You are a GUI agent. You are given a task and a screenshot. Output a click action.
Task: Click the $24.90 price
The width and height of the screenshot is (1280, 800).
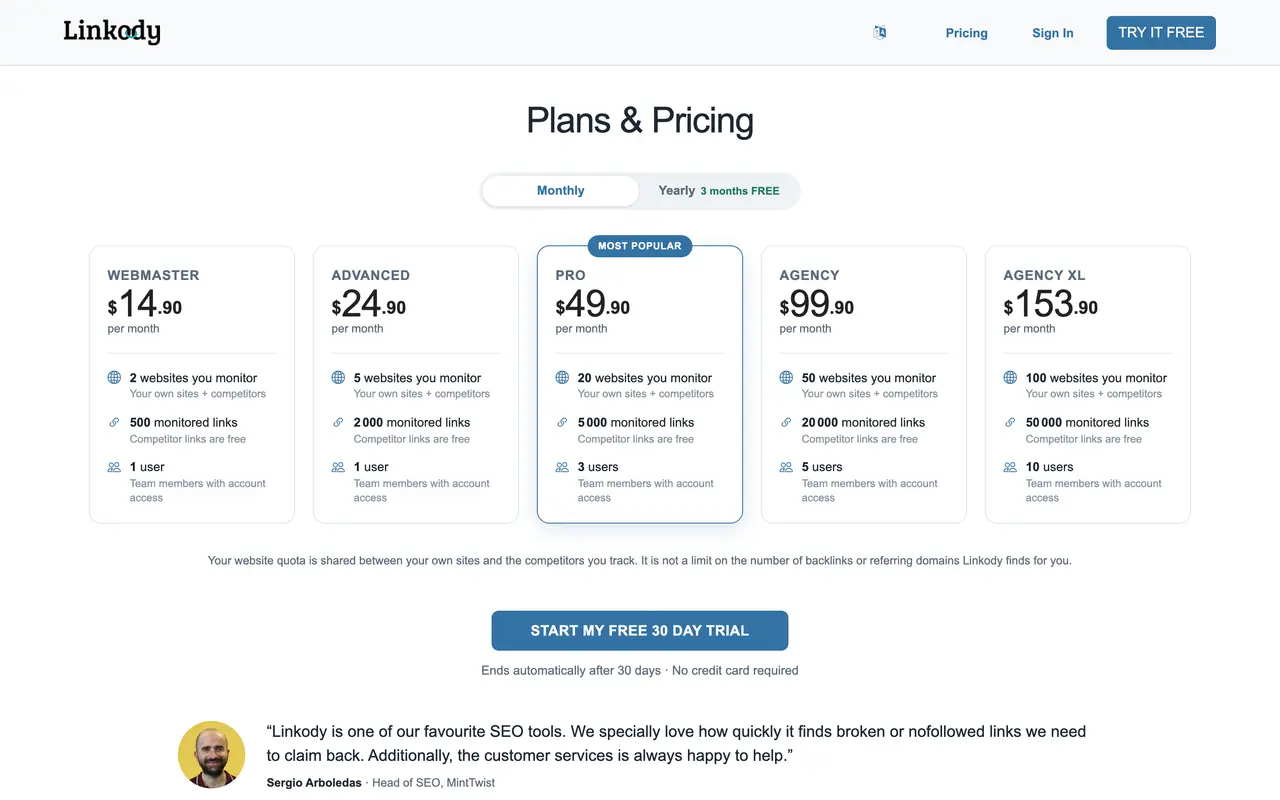tap(369, 304)
